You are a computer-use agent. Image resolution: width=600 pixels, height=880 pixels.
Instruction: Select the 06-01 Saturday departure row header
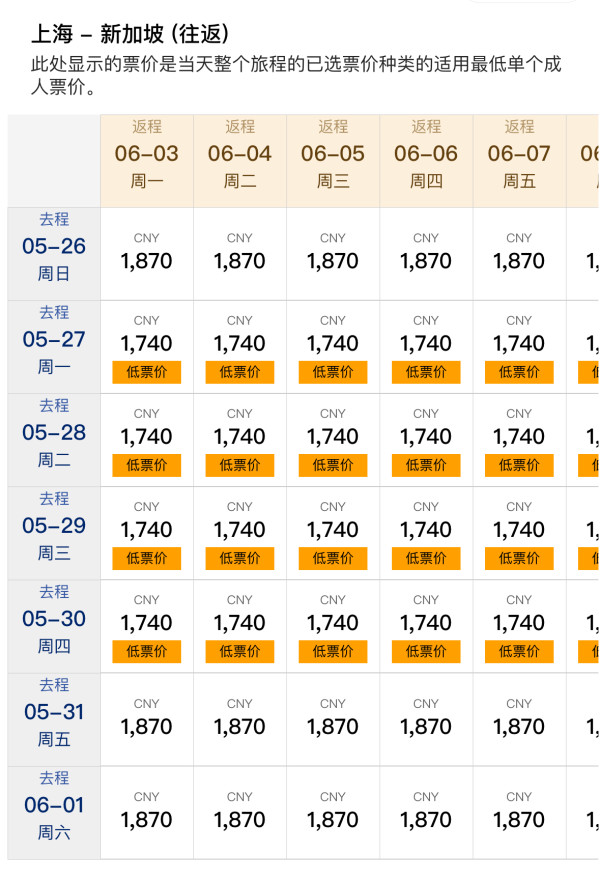coord(54,813)
